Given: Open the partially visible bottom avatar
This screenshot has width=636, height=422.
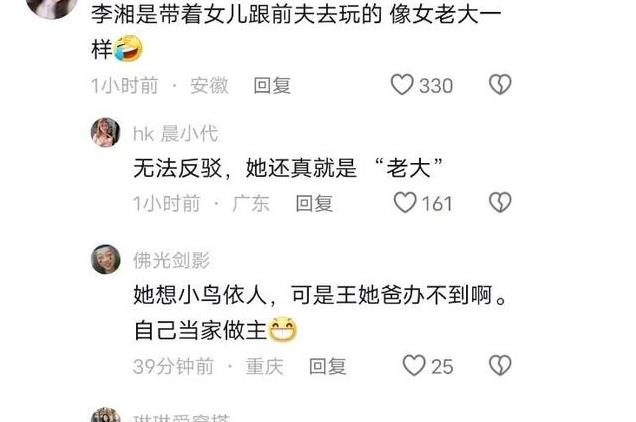Looking at the screenshot, I should coord(105,415).
